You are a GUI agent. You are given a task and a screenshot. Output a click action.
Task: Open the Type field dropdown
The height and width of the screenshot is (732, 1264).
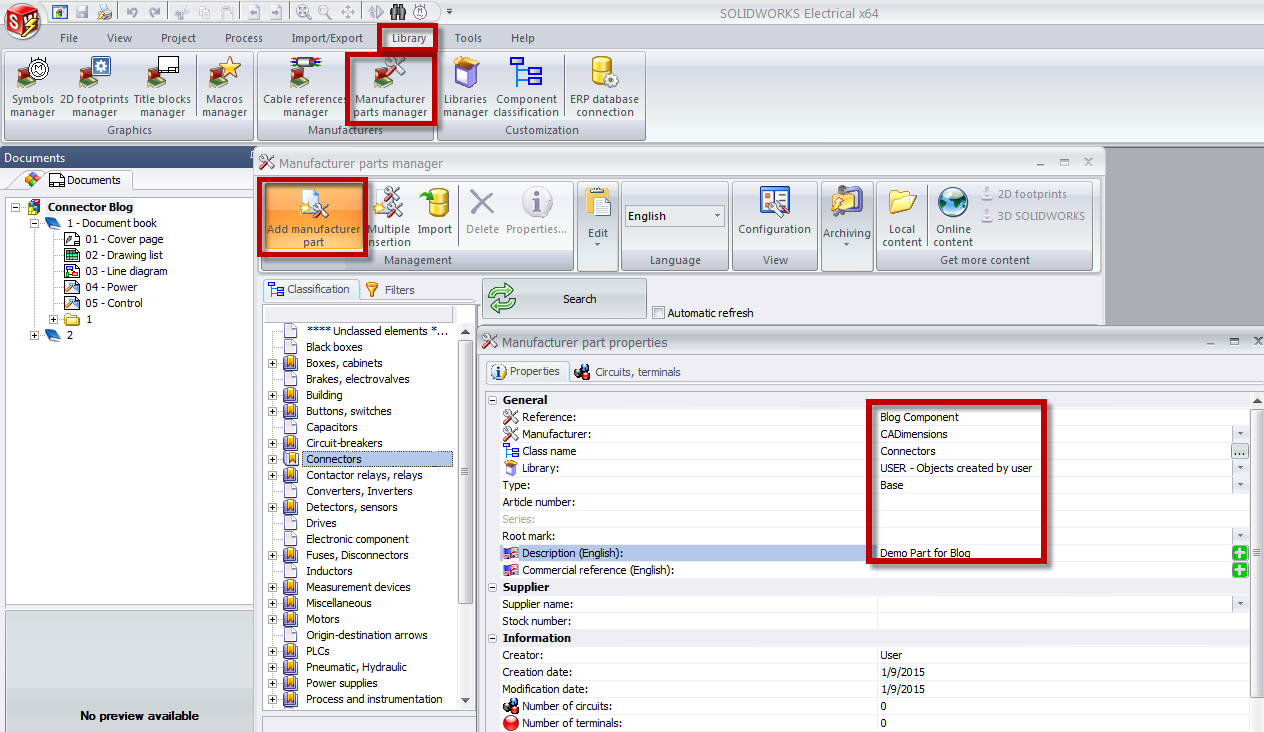(1240, 485)
